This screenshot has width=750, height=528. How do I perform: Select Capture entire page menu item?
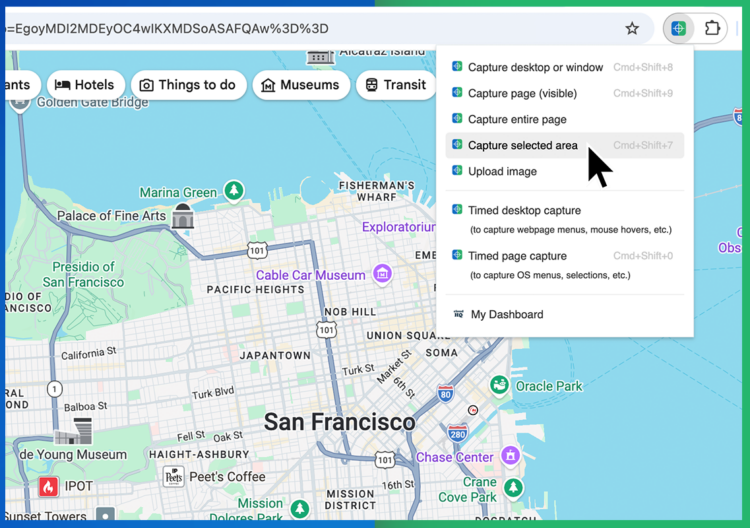[x=517, y=119]
